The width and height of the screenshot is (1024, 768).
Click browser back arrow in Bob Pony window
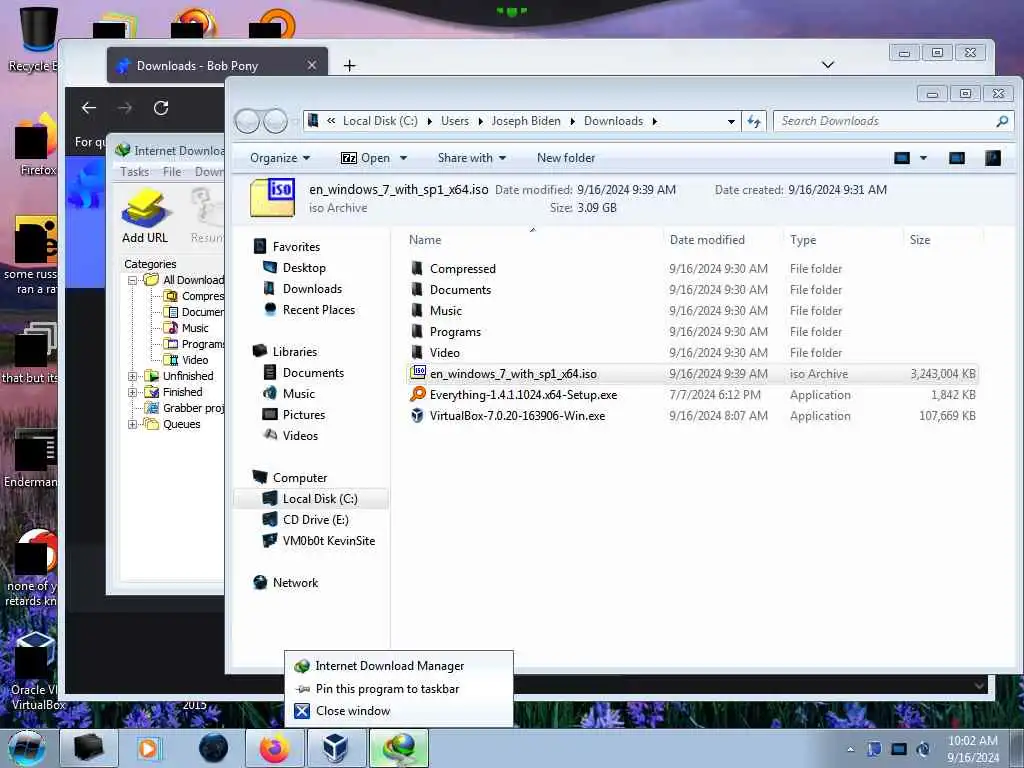pos(89,108)
